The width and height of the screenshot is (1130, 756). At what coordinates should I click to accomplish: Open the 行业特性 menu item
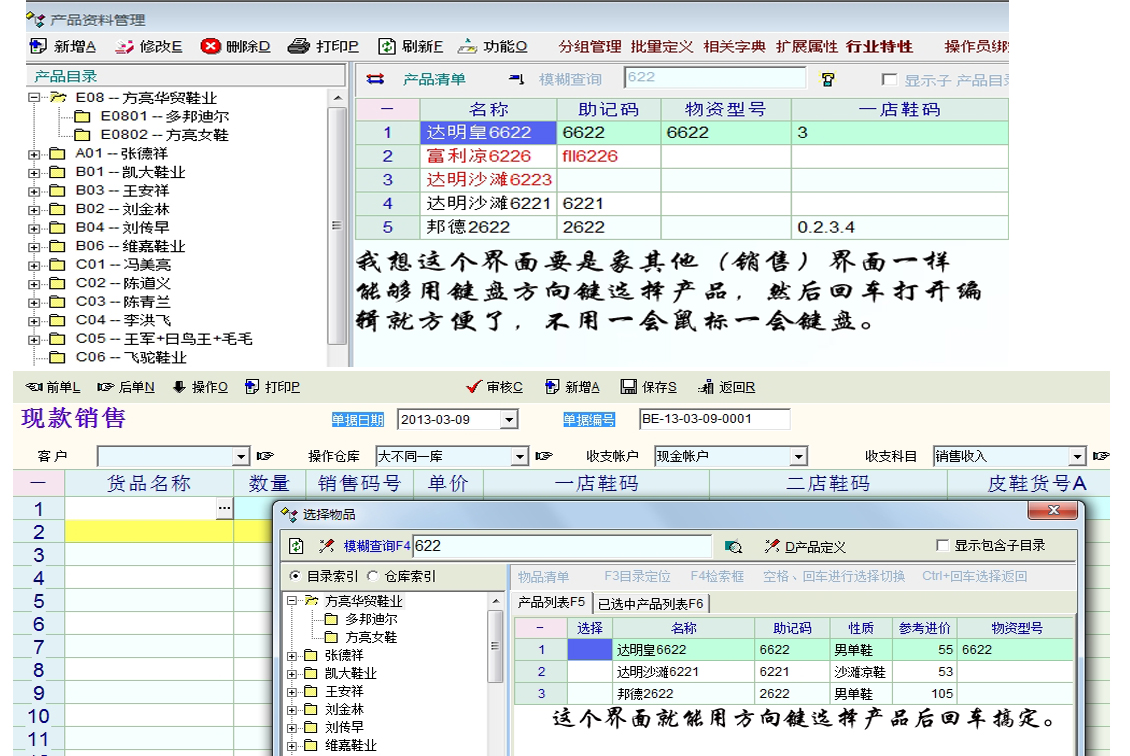879,46
